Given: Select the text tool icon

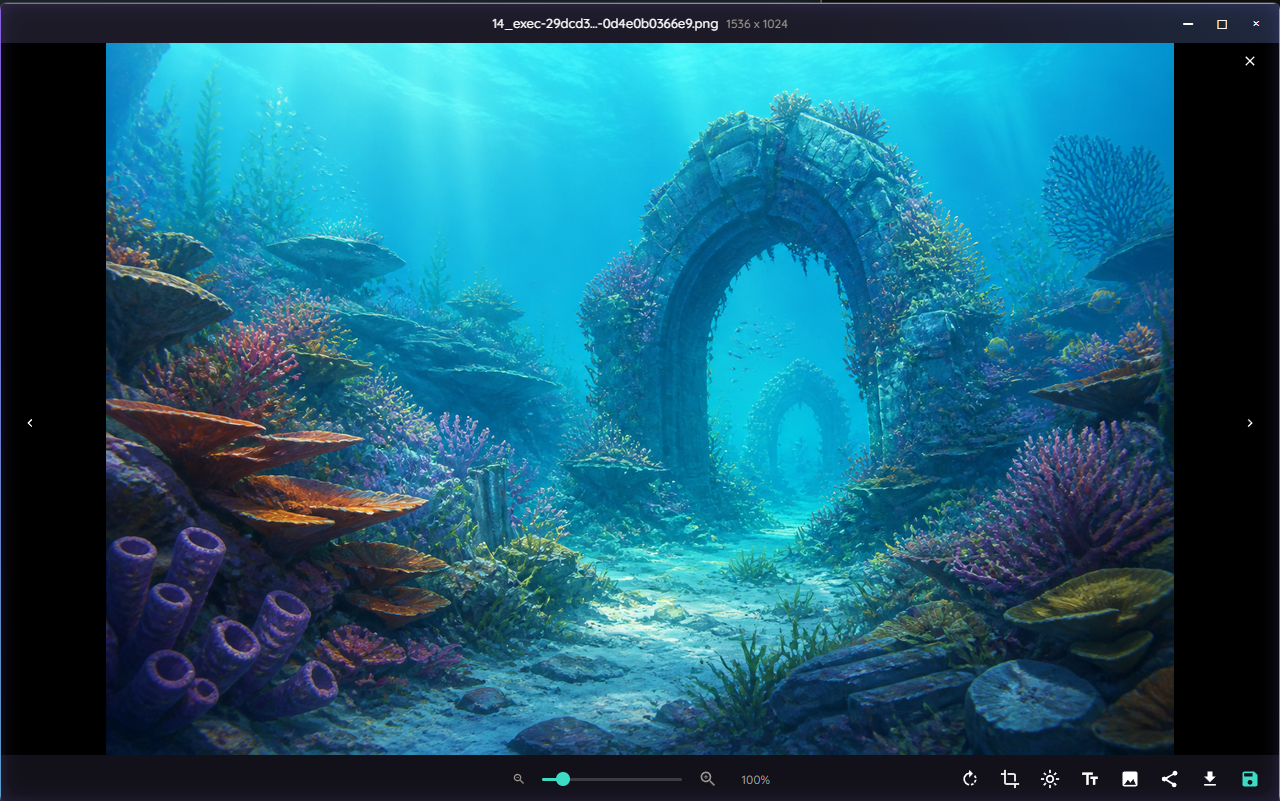Looking at the screenshot, I should (1090, 779).
